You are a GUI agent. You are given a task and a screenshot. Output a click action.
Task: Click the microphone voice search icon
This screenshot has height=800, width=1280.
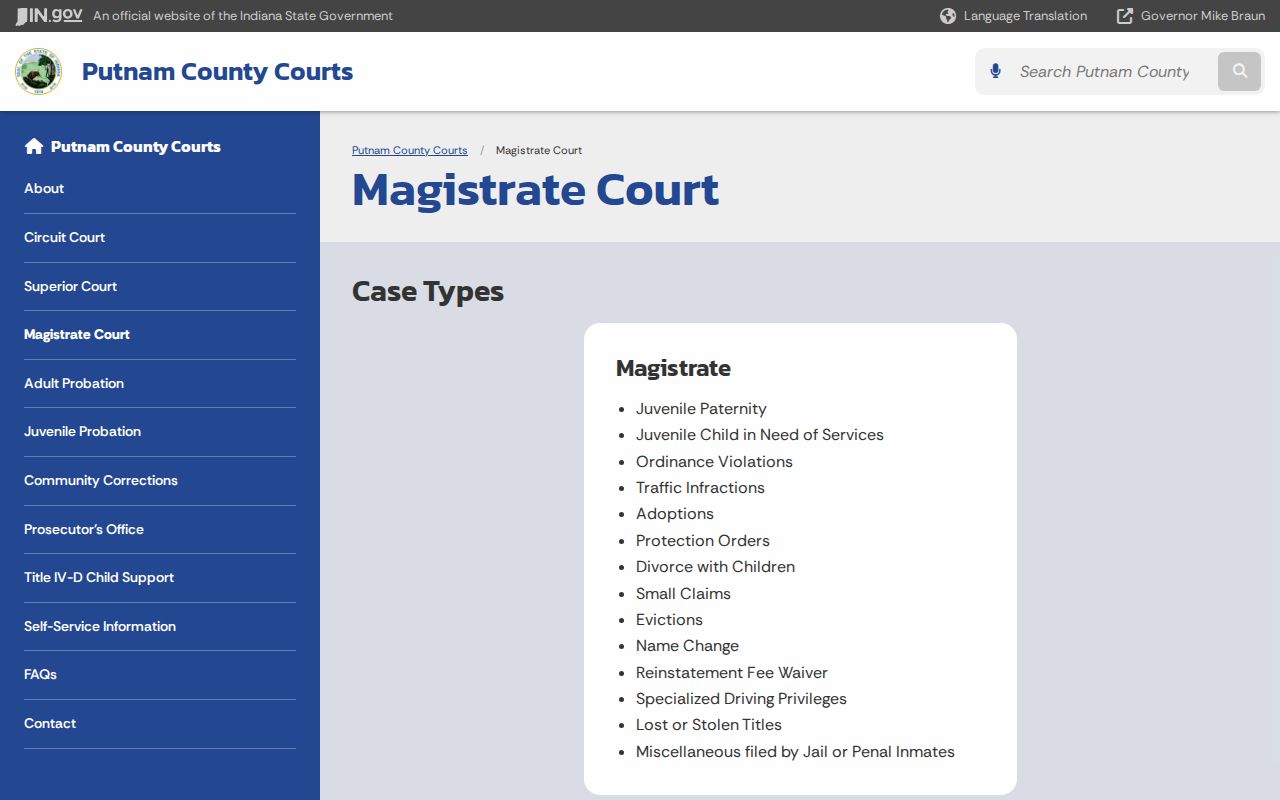(995, 71)
